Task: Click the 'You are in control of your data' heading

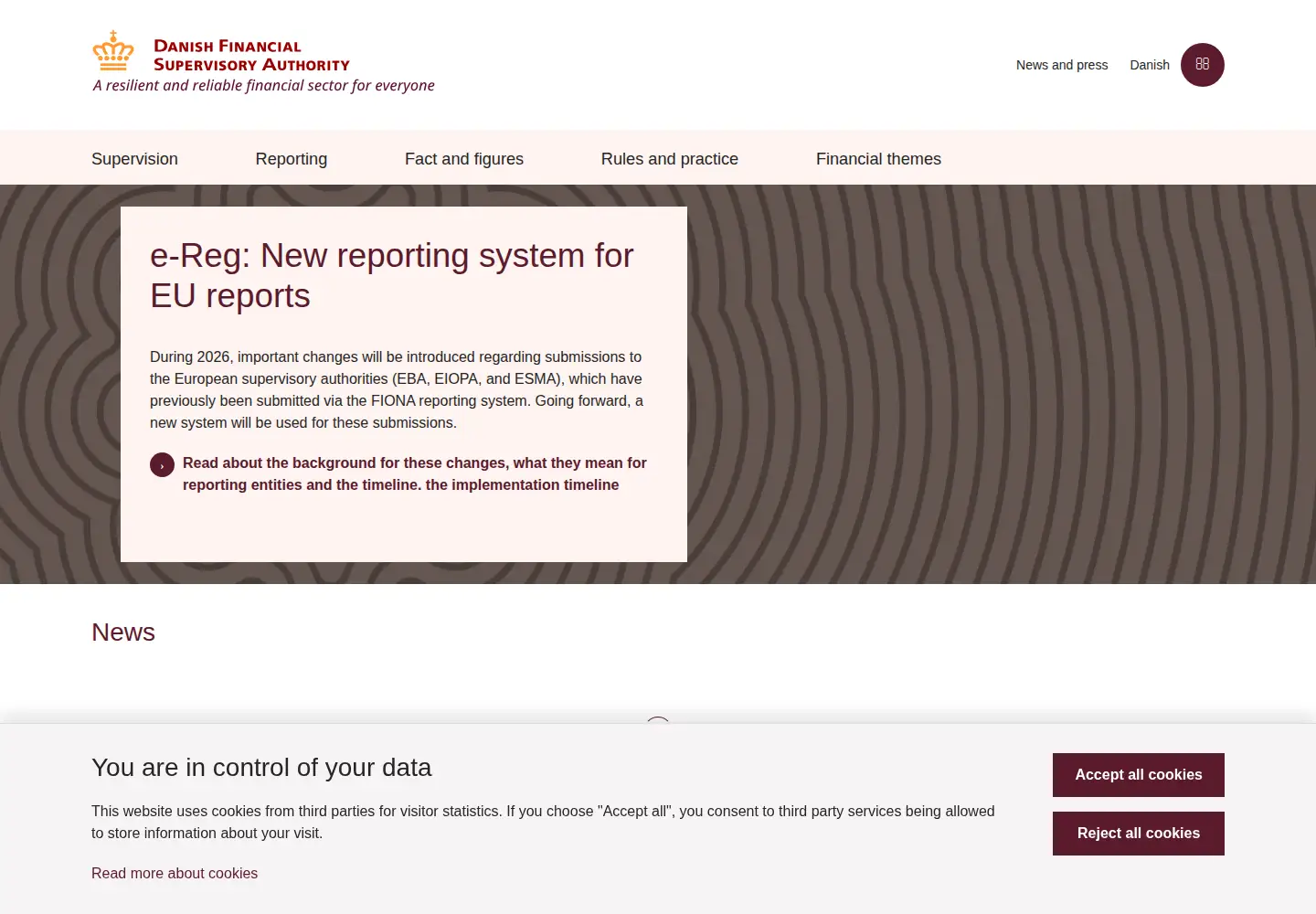Action: [261, 768]
